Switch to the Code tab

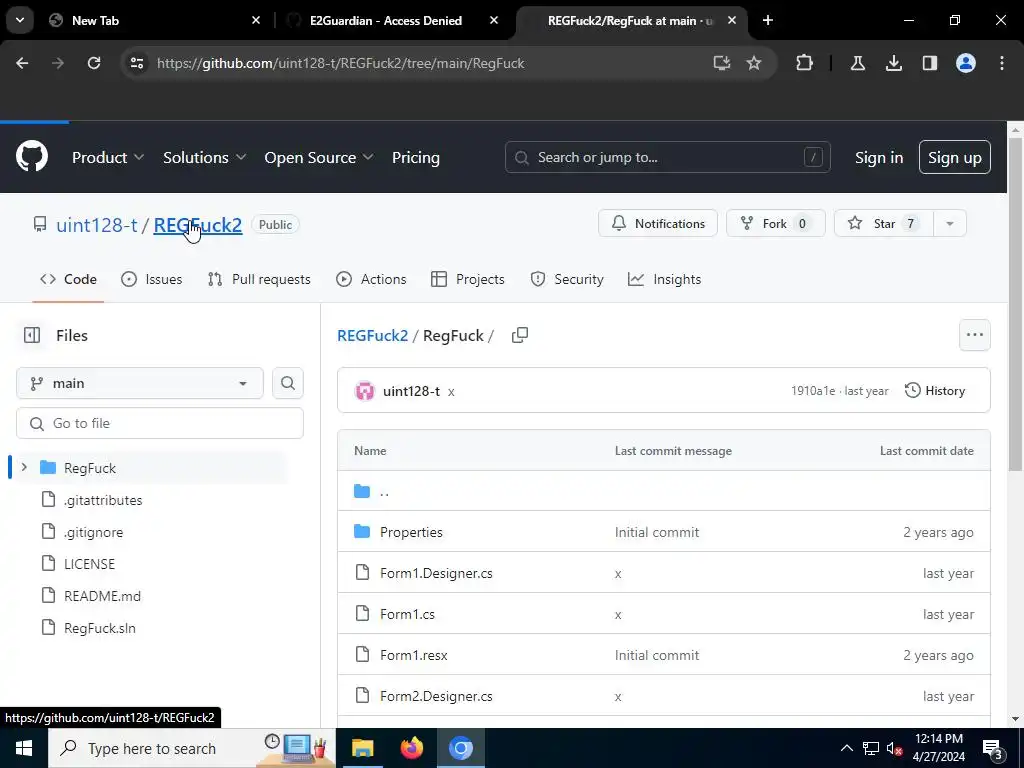(68, 280)
